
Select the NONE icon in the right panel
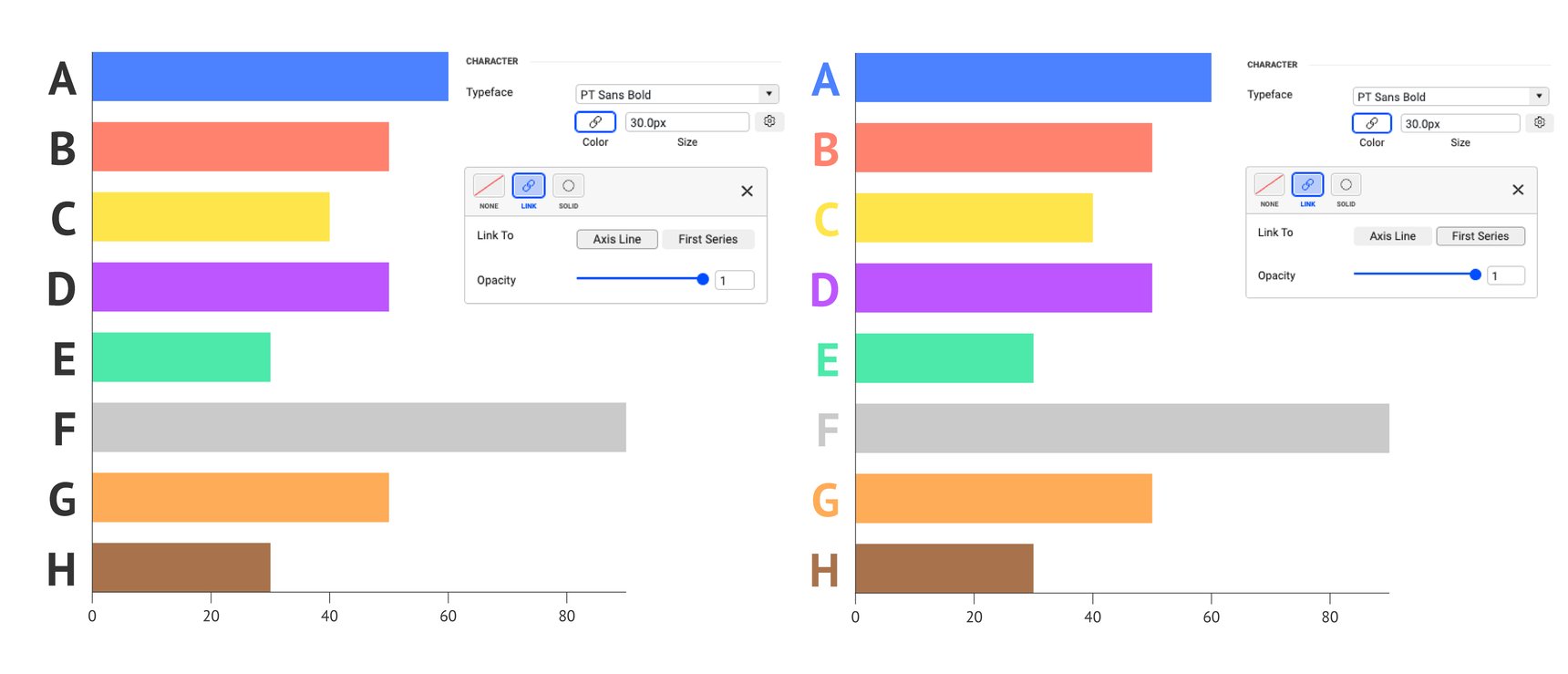1269,185
